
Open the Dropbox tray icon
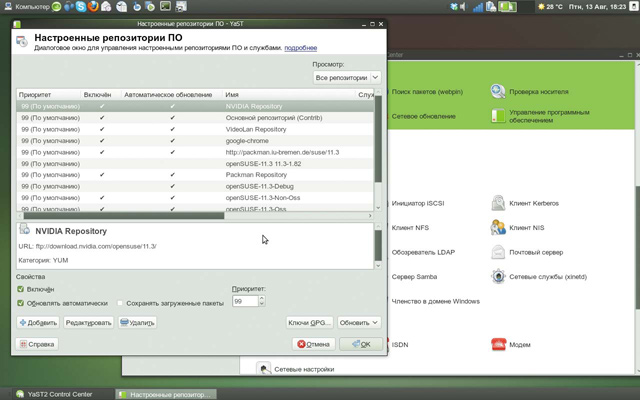point(453,7)
